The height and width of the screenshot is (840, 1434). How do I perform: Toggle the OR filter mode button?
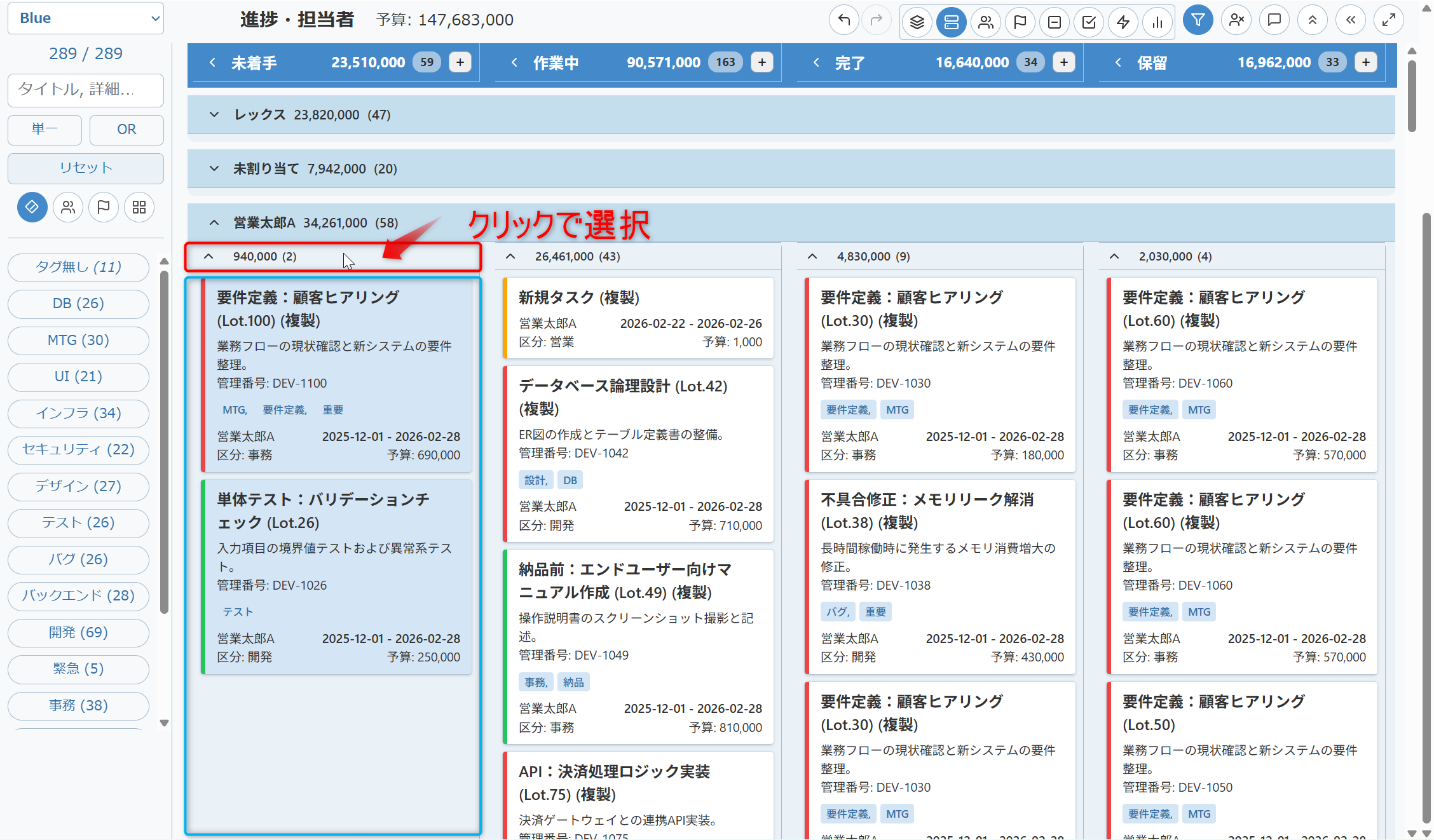click(126, 130)
